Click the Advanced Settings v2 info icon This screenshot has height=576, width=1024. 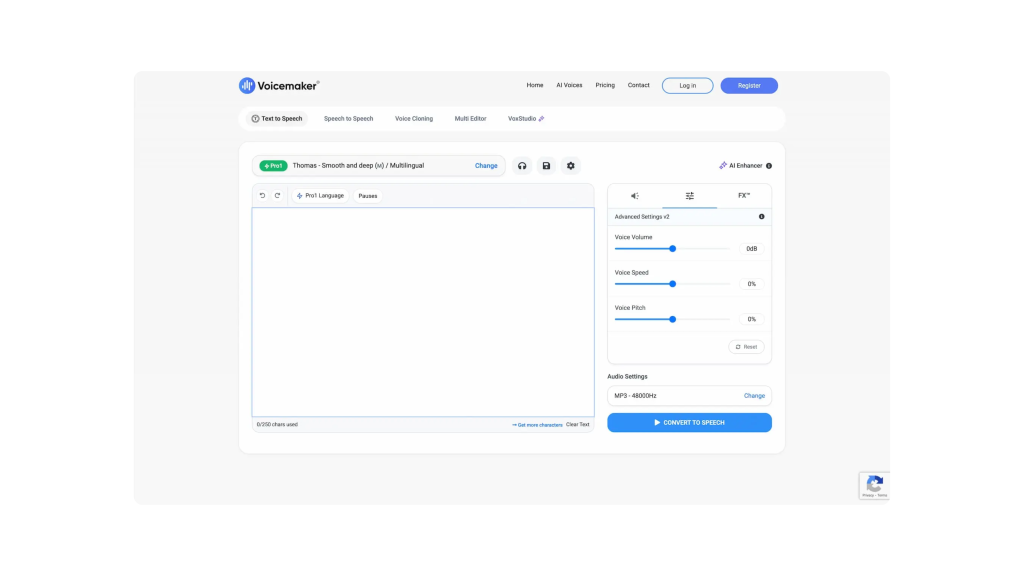pyautogui.click(x=762, y=216)
